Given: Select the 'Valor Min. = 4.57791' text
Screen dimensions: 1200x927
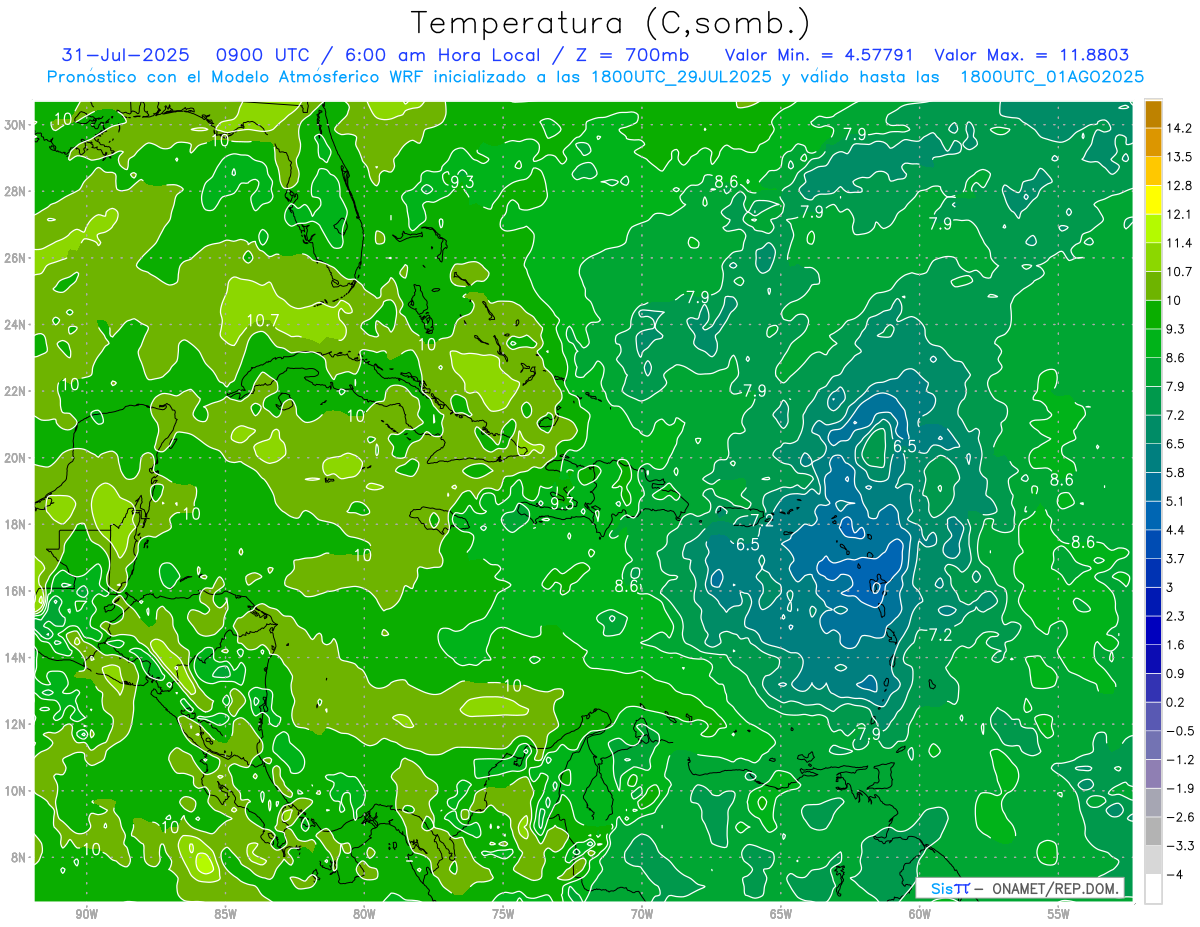Looking at the screenshot, I should [819, 55].
